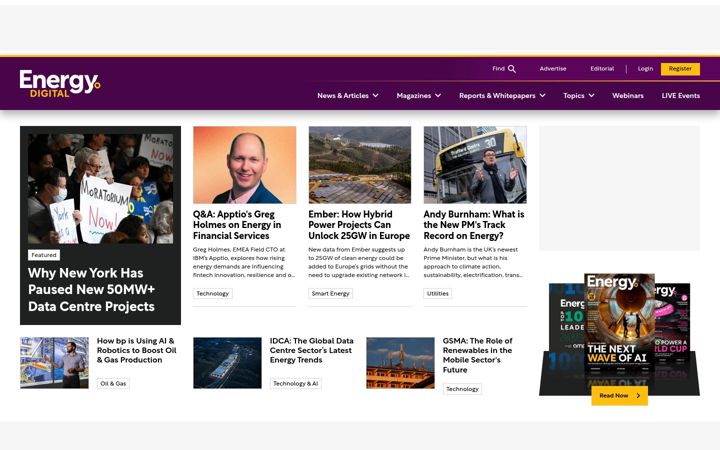Screen dimensions: 720x450
Task: Go to the Webinars page
Action: click(628, 96)
